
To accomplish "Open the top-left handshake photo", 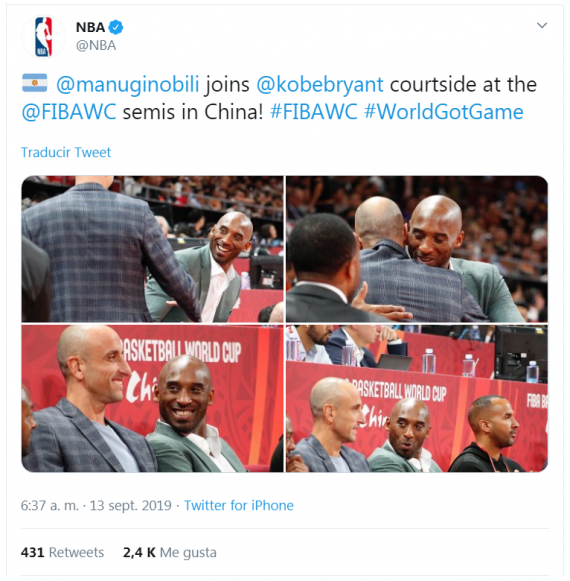I will 152,249.
